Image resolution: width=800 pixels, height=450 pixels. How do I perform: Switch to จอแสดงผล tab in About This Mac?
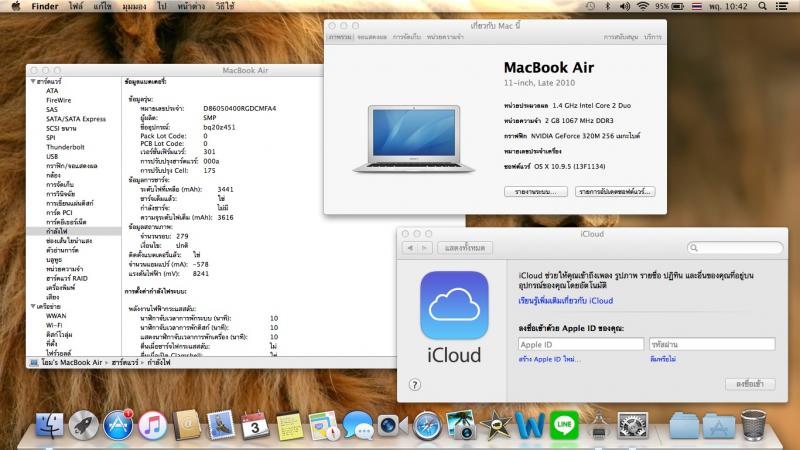(x=372, y=37)
